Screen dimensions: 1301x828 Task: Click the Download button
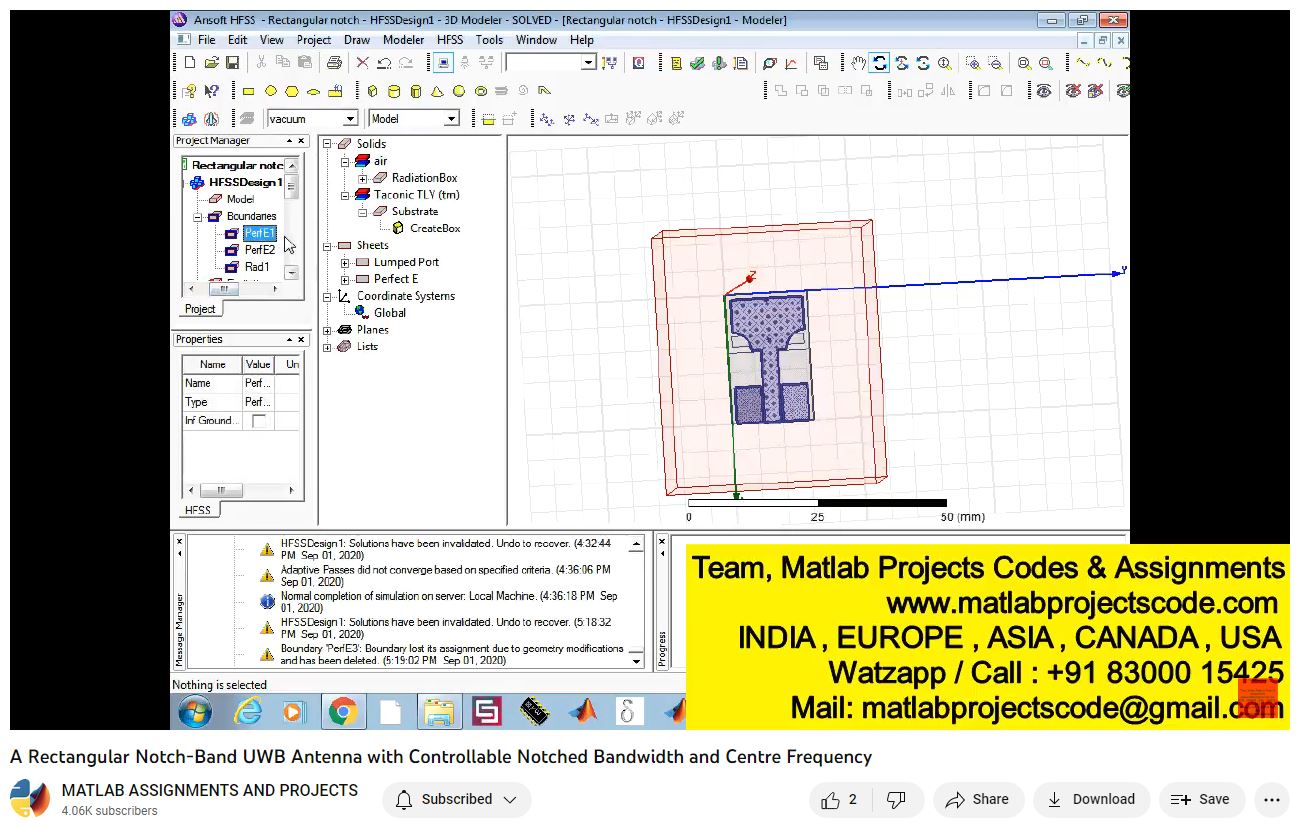pyautogui.click(x=1091, y=799)
